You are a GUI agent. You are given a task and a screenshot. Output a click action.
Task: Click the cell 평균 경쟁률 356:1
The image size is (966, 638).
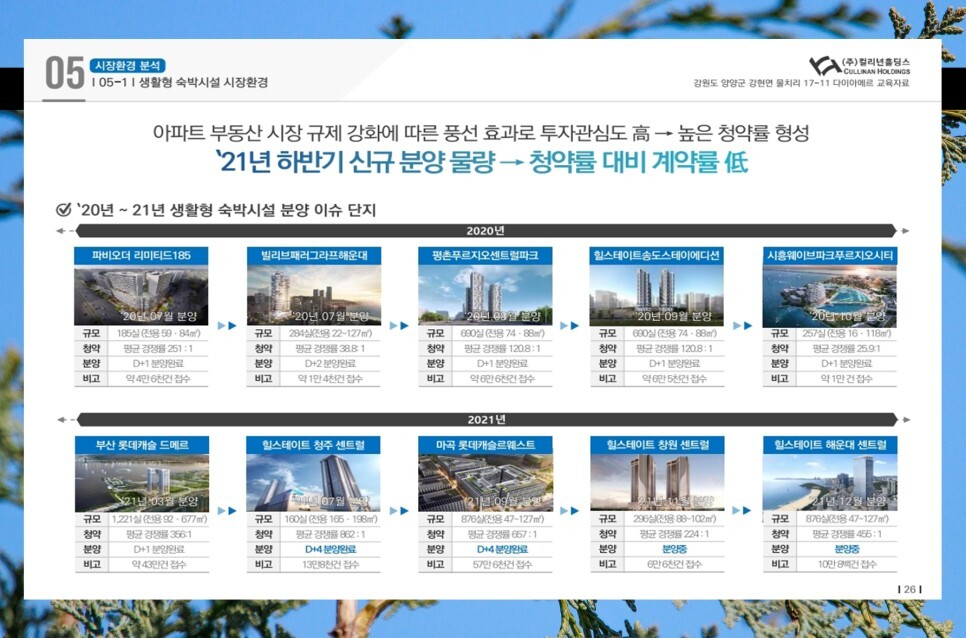point(159,535)
